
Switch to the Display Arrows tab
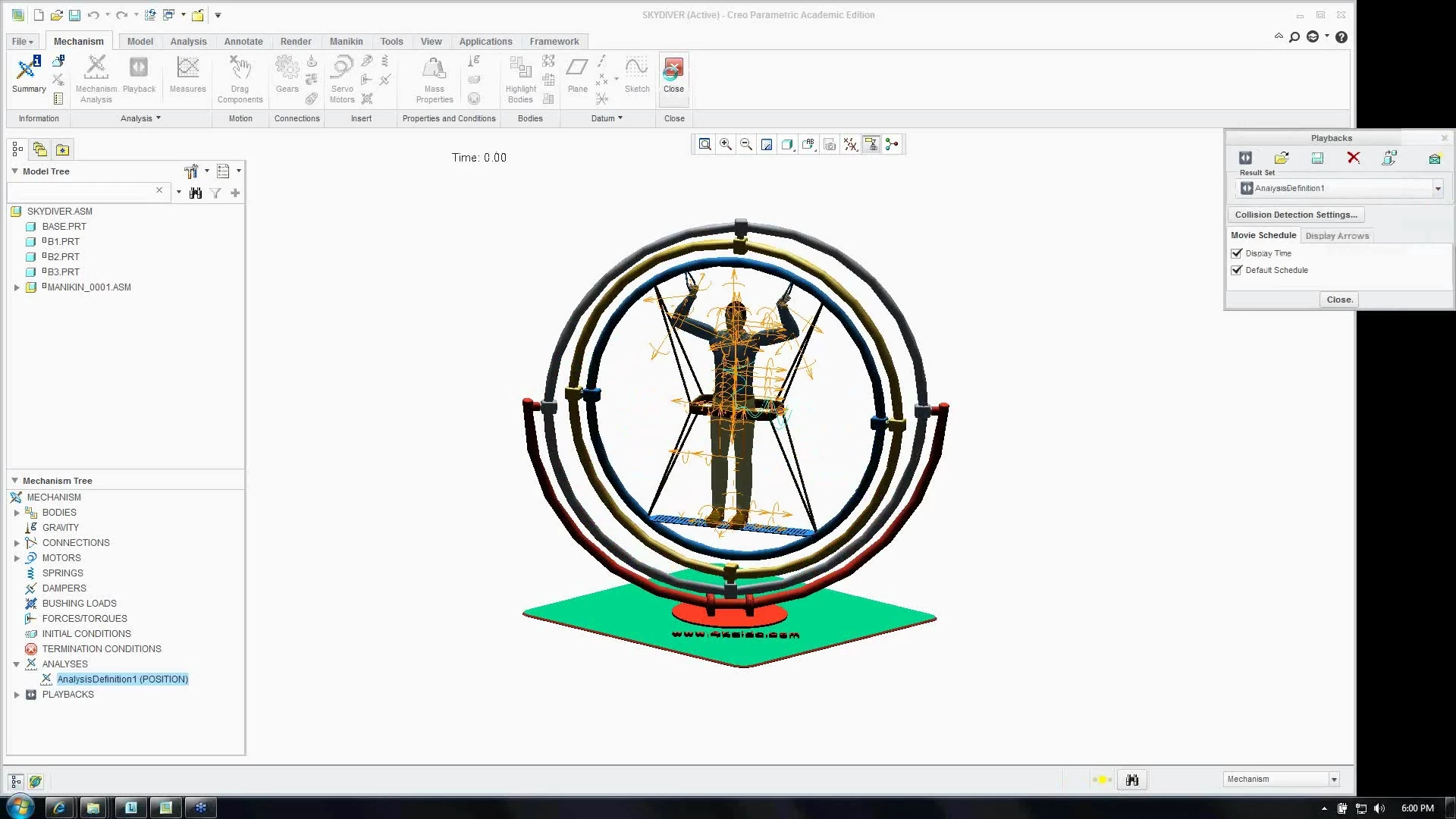pos(1337,236)
